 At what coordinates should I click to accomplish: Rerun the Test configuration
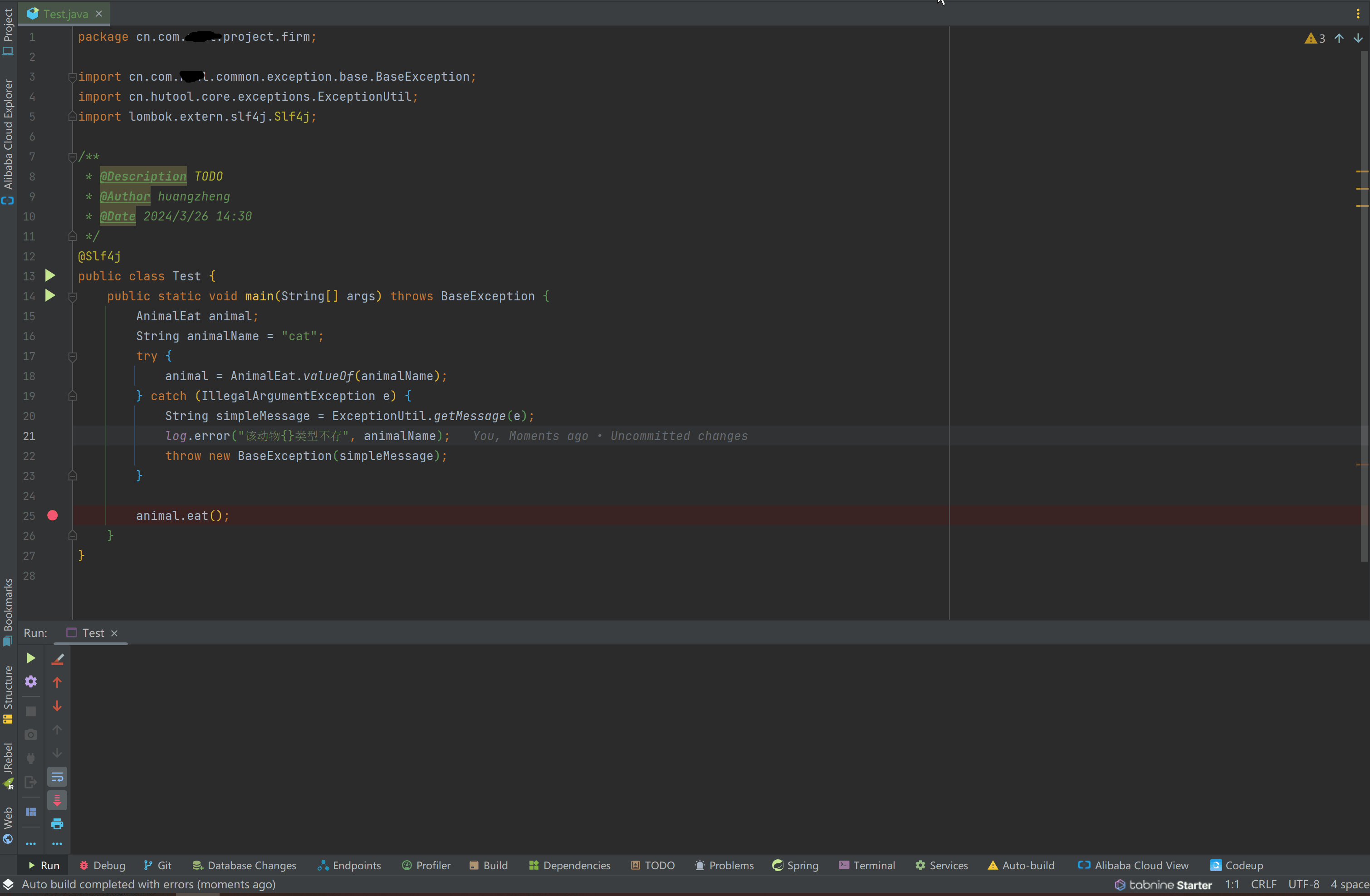30,658
